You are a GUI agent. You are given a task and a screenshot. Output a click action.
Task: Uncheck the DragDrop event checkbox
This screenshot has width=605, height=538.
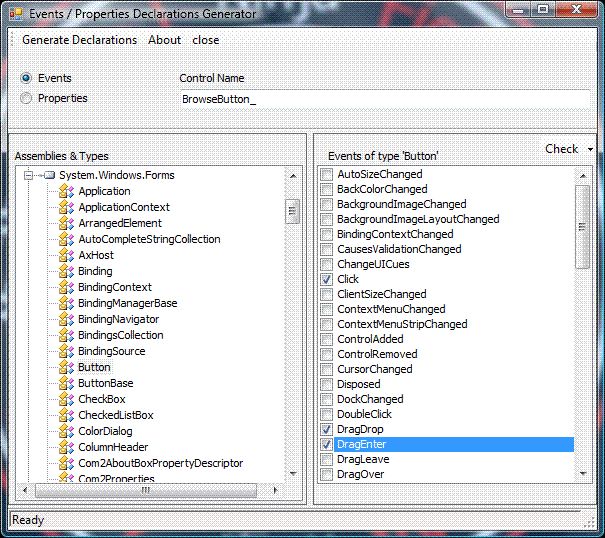tap(326, 430)
